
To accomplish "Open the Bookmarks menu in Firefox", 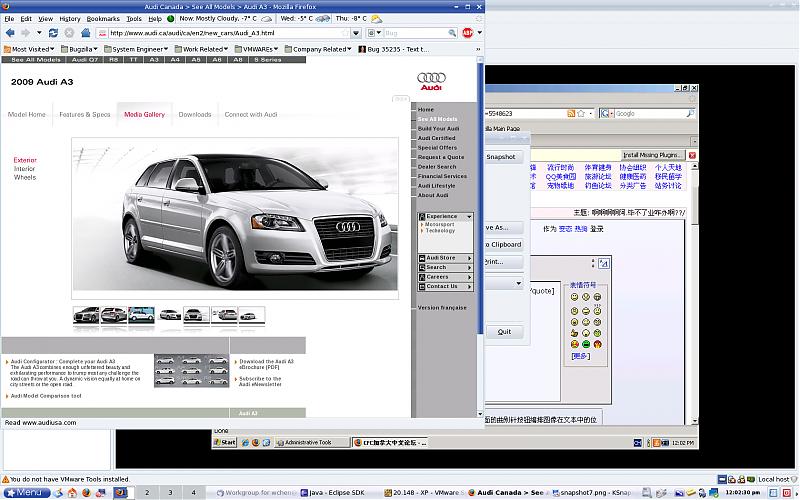I will pos(102,18).
